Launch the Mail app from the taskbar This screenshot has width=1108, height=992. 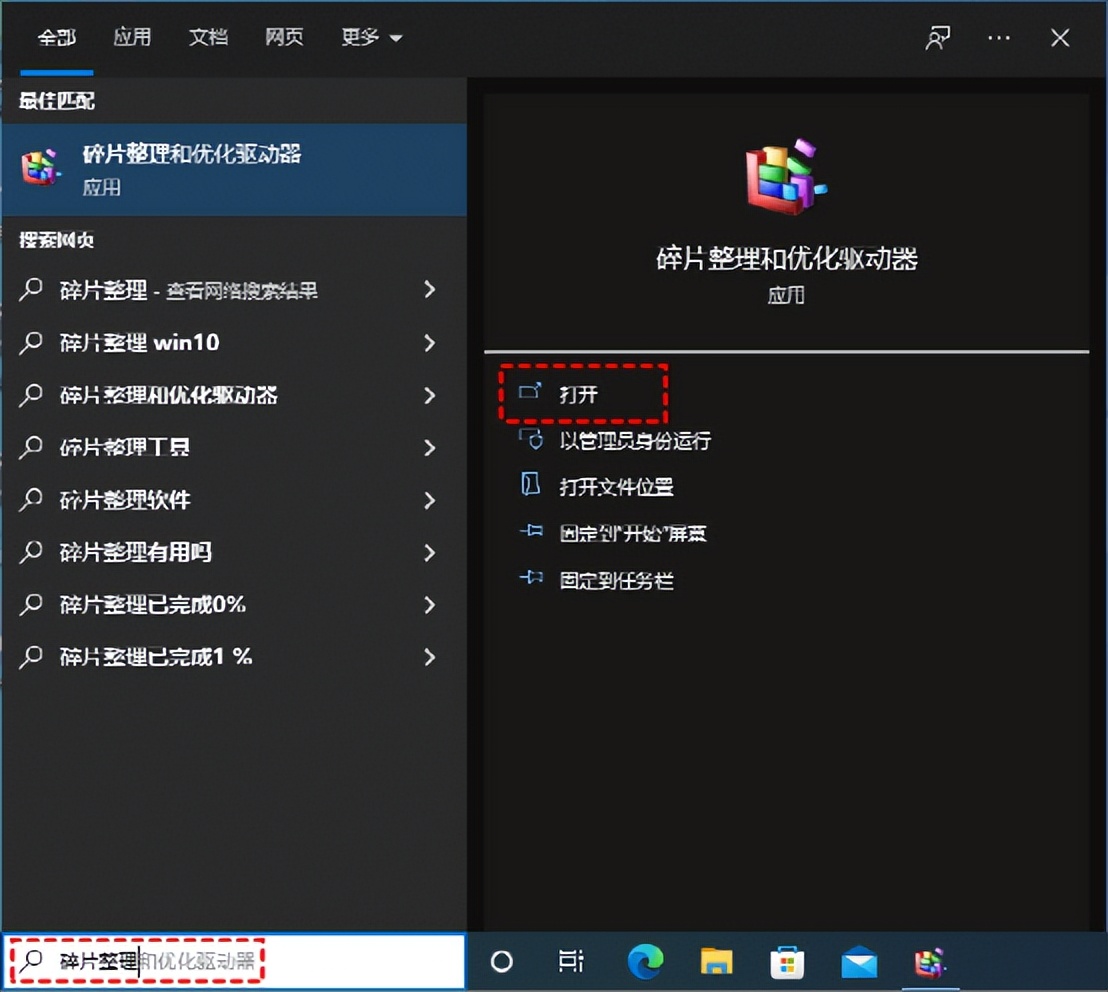pyautogui.click(x=859, y=961)
